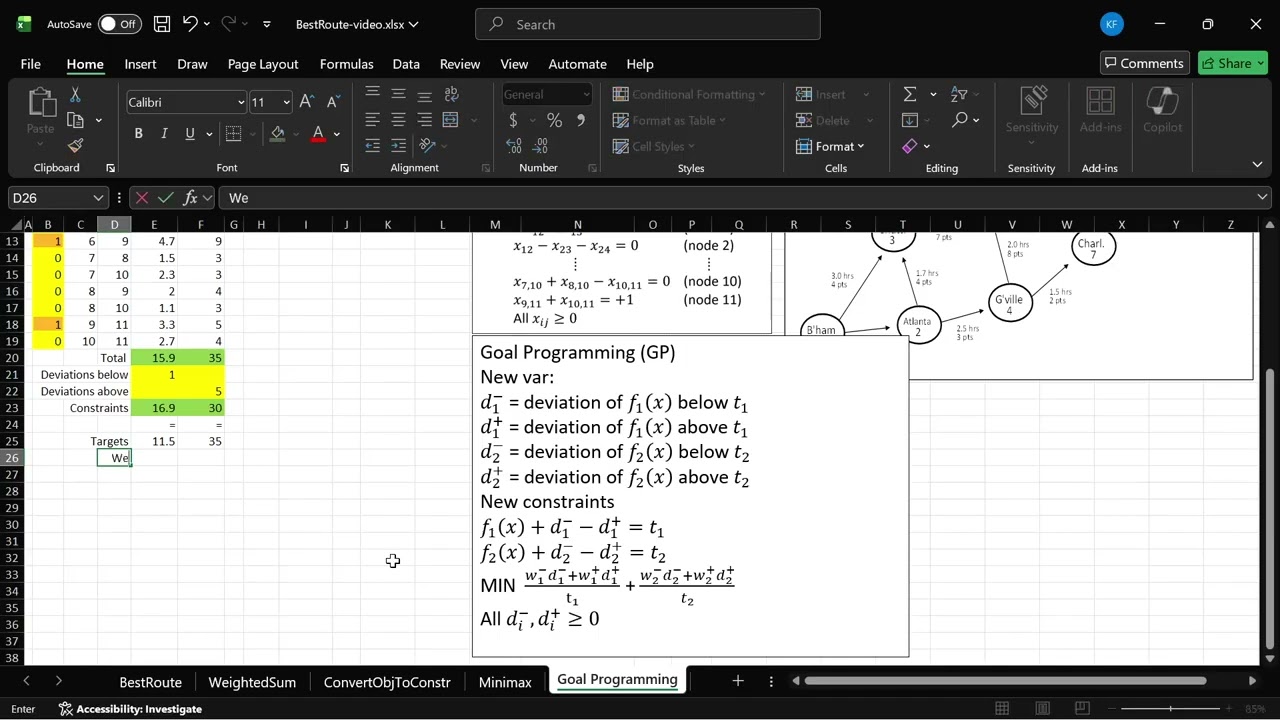Click the Borders icon
Viewport: 1280px width, 720px height.
(233, 133)
